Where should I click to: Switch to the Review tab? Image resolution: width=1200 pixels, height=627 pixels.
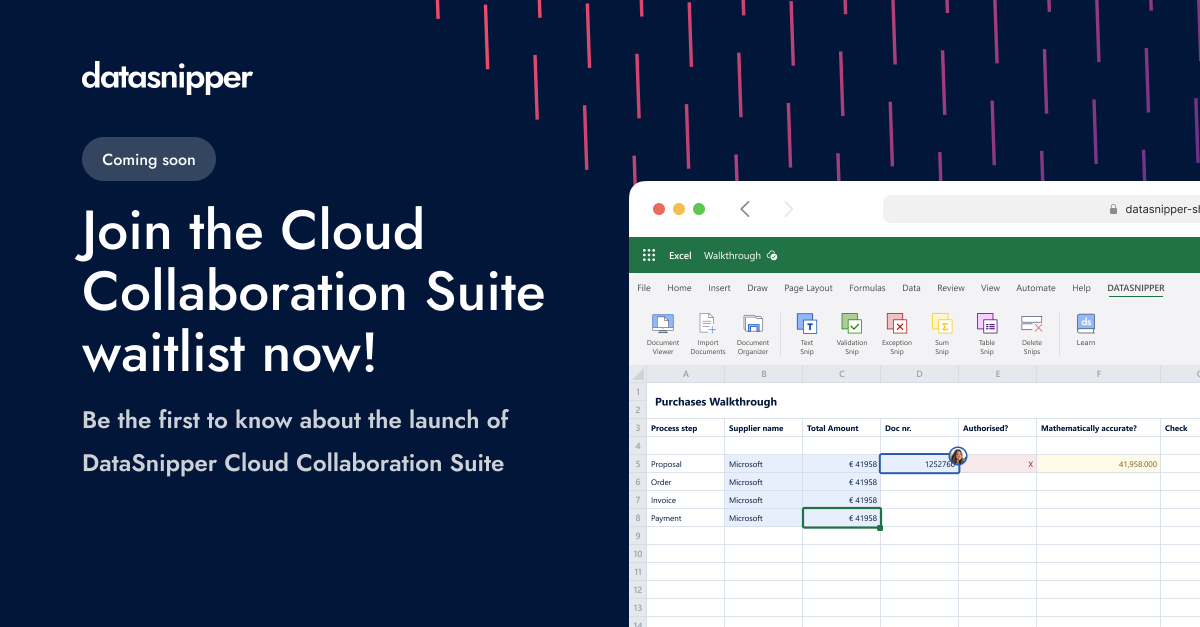(x=951, y=288)
